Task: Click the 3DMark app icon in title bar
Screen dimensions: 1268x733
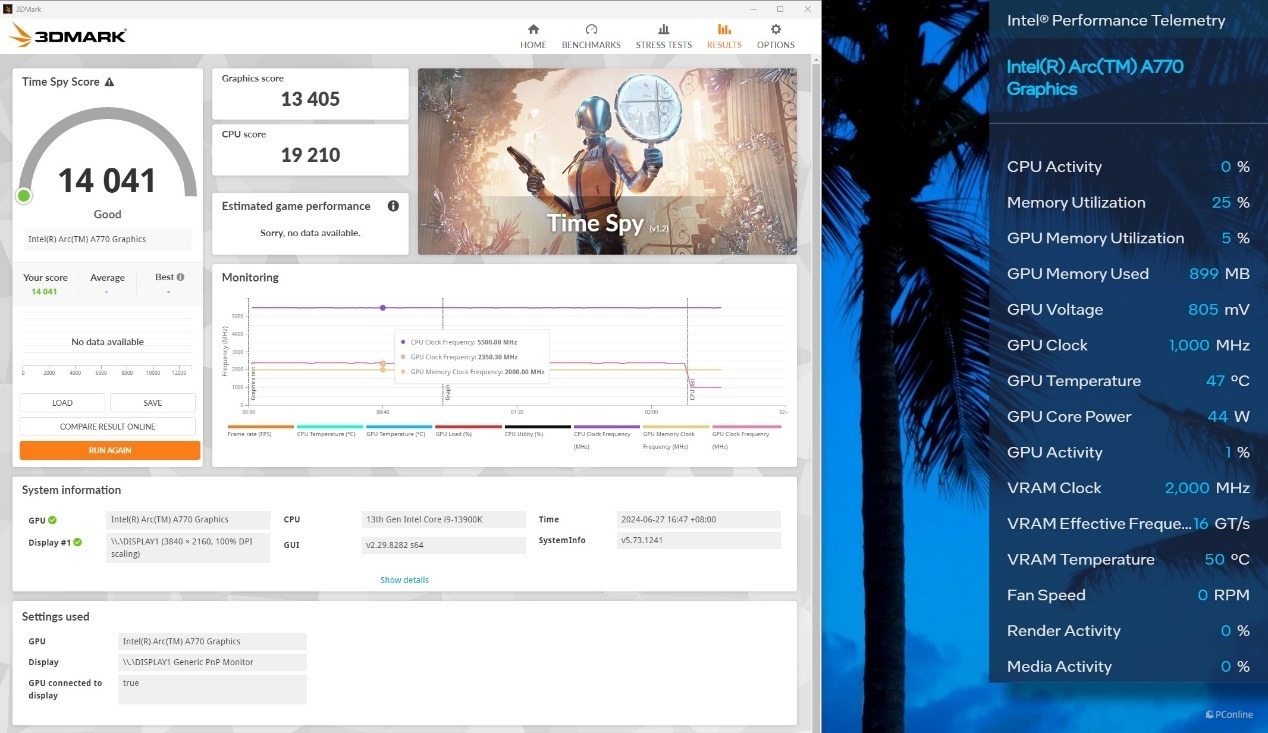Action: point(7,7)
